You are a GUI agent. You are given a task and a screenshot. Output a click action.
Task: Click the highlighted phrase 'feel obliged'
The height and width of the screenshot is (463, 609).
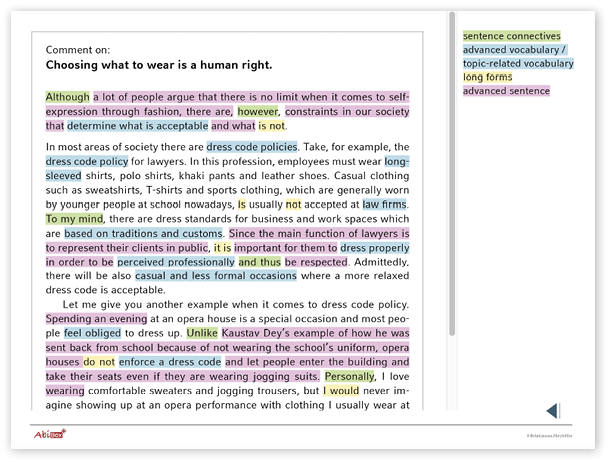tap(92, 333)
